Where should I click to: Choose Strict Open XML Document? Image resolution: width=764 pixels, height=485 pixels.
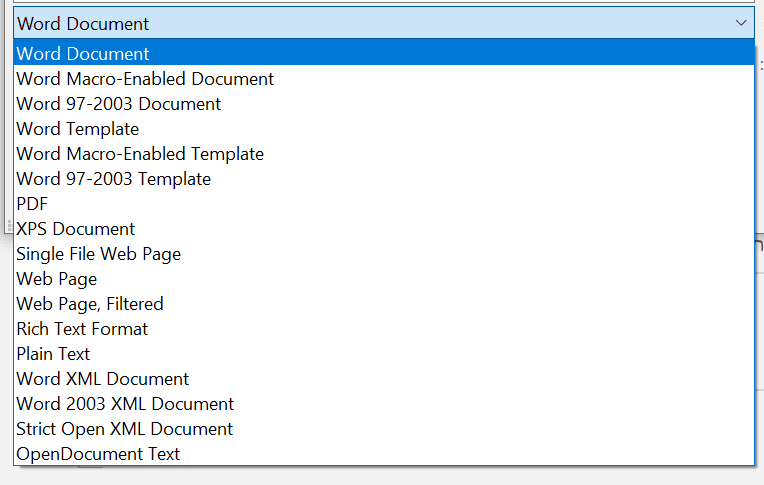click(x=125, y=429)
